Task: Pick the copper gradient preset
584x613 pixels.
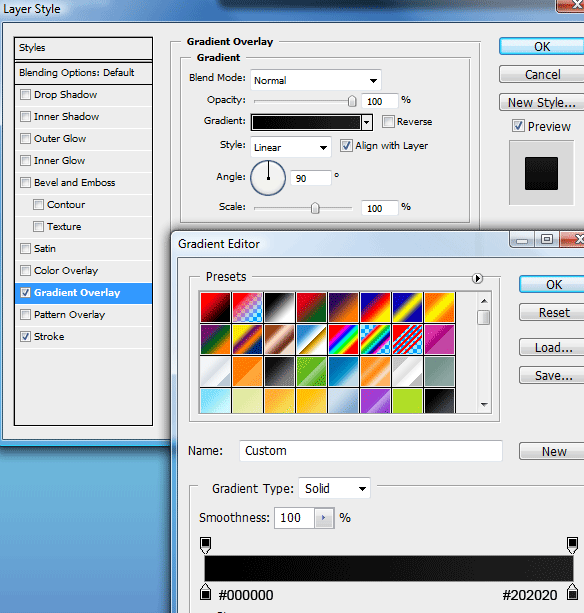Action: click(279, 339)
